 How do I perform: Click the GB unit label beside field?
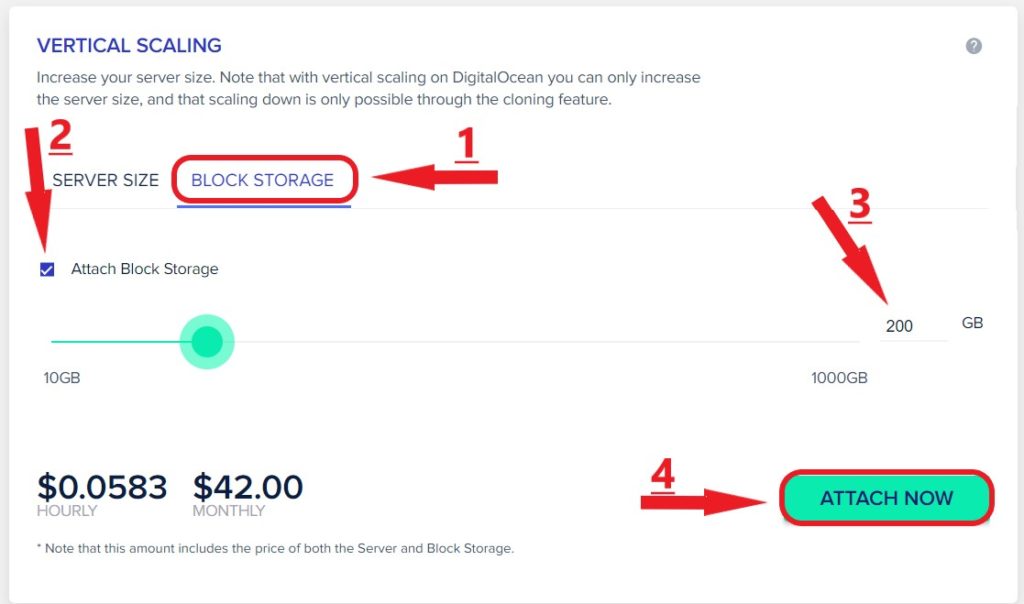pos(972,323)
